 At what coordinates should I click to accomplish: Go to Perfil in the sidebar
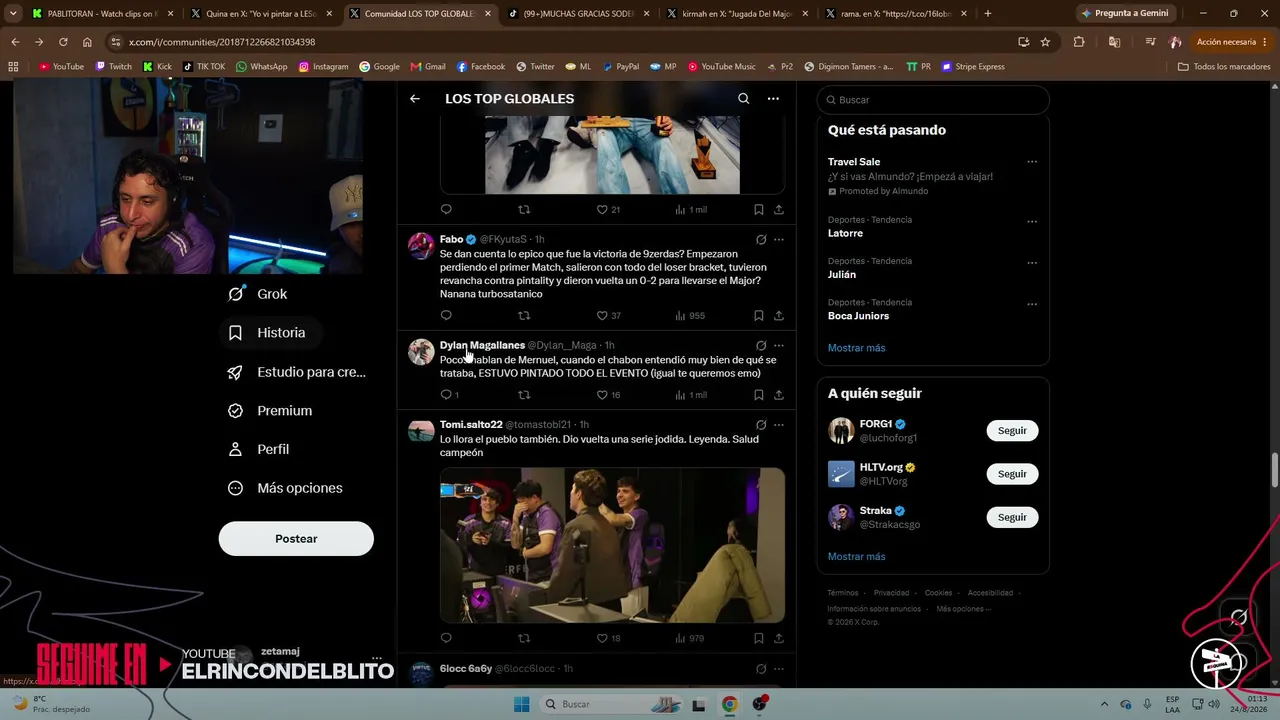pos(259,450)
